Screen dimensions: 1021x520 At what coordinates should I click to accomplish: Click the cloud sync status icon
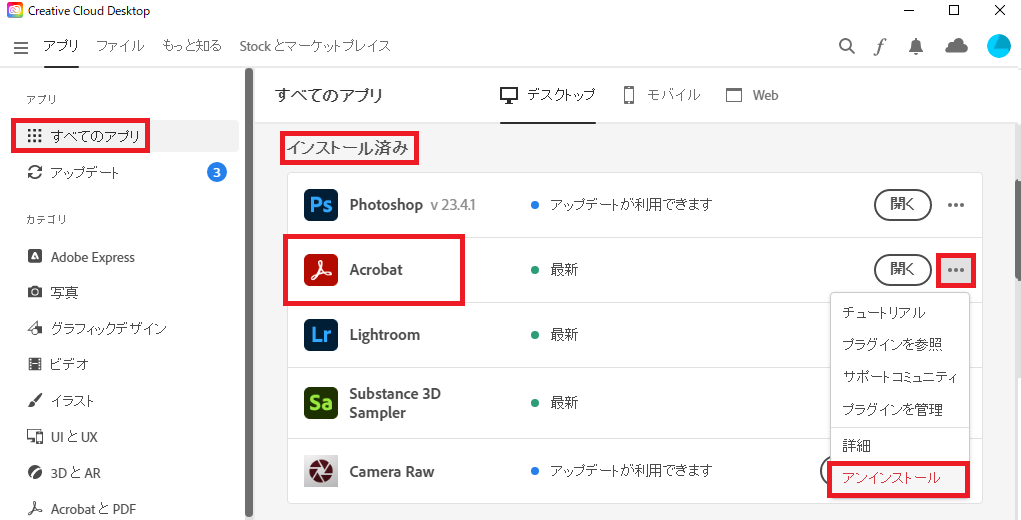[x=956, y=46]
